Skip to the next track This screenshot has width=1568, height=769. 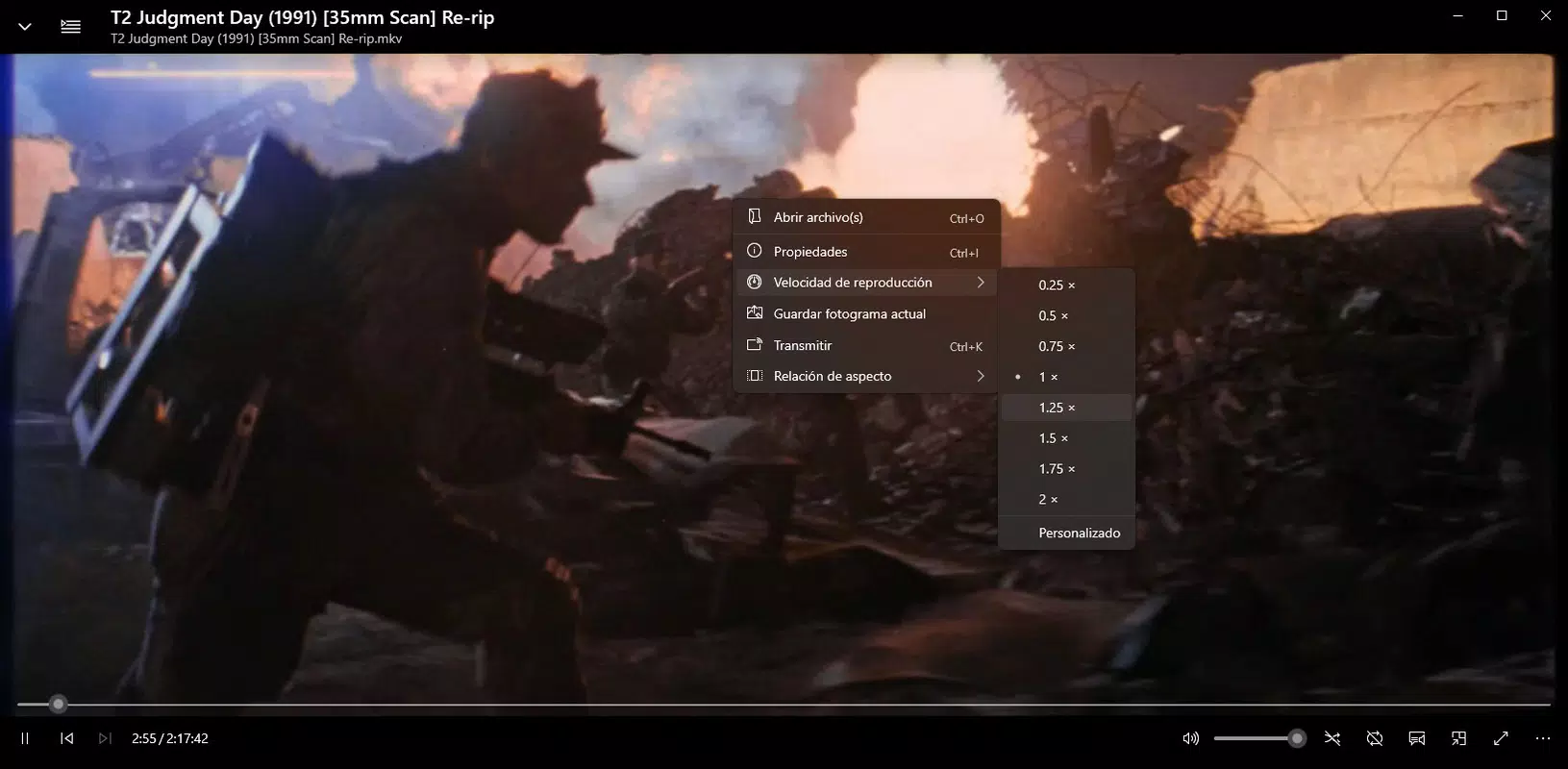point(105,738)
